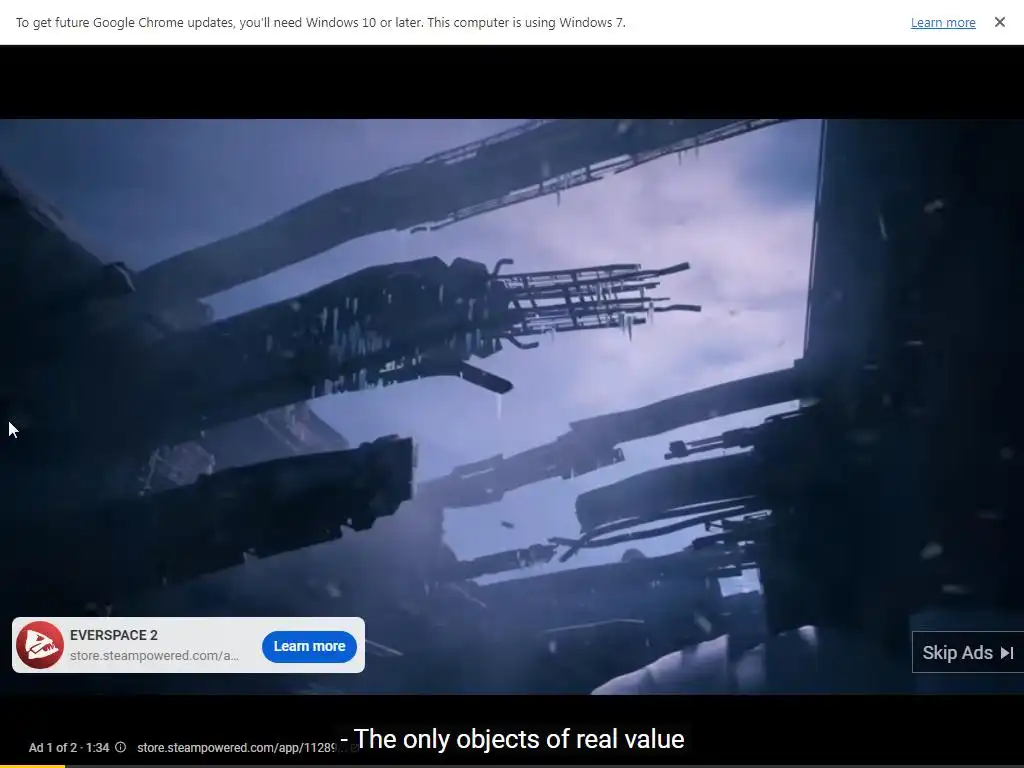Click the EVERSPACE 2 ad title
1024x768 pixels.
(114, 635)
